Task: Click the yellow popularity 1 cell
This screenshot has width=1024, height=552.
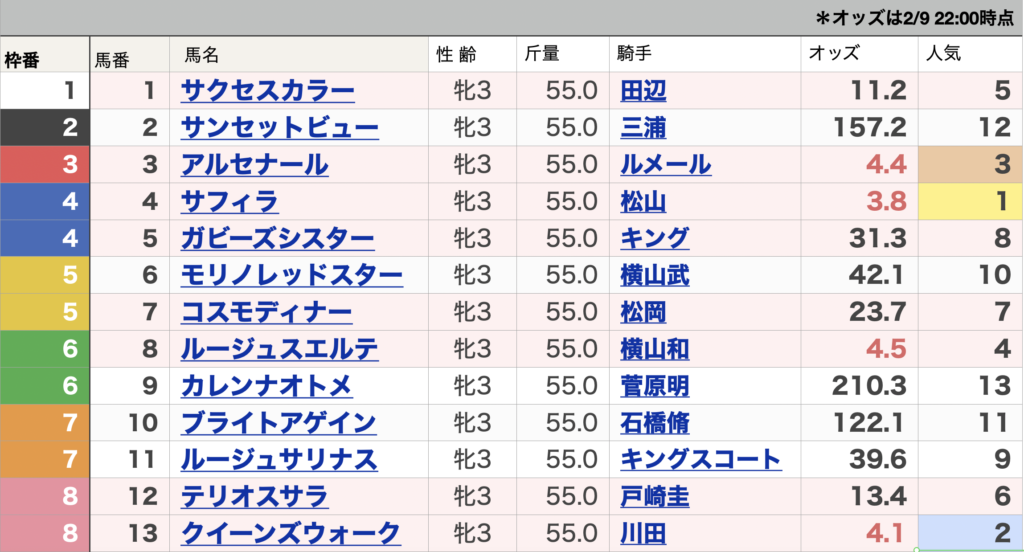Action: (968, 202)
